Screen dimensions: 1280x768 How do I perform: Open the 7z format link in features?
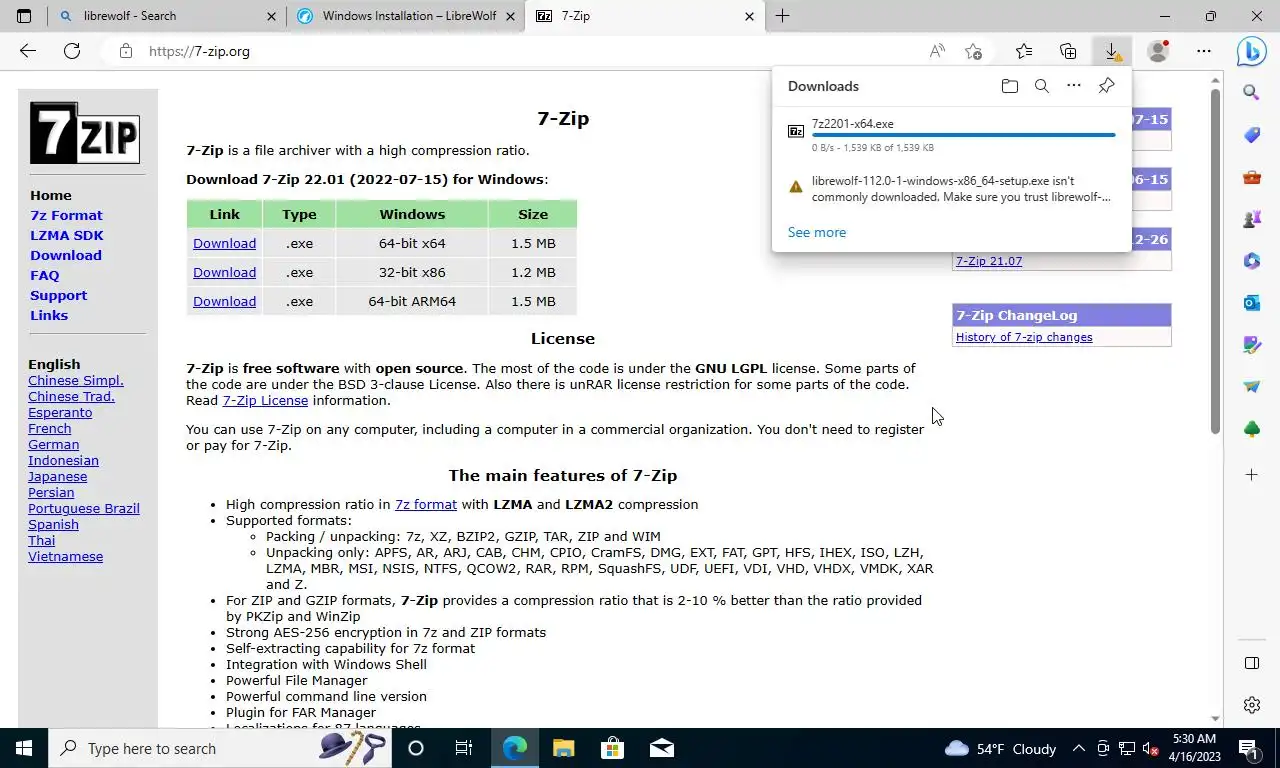[x=426, y=504]
